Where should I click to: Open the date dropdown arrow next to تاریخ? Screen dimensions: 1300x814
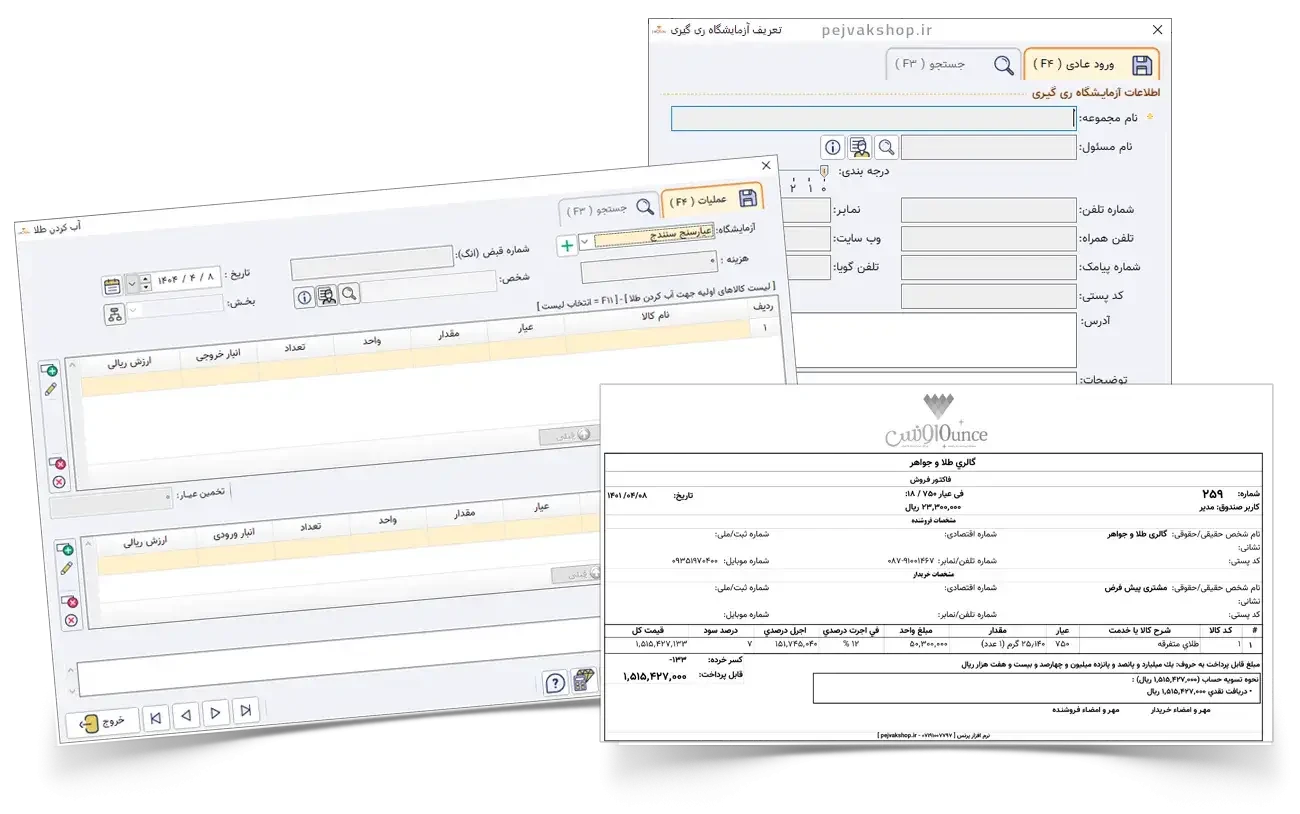(x=133, y=284)
